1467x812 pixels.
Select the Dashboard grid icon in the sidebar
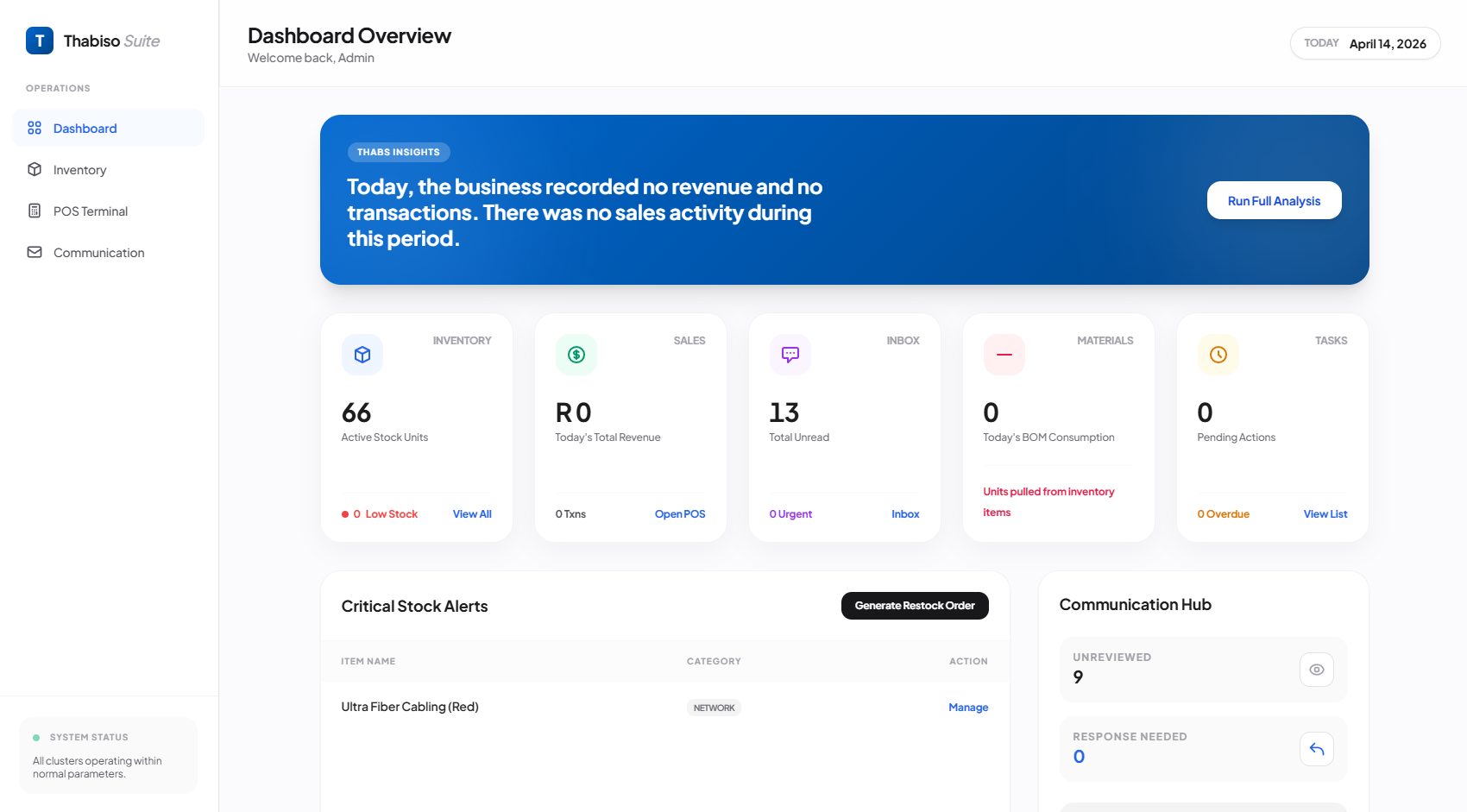[35, 128]
